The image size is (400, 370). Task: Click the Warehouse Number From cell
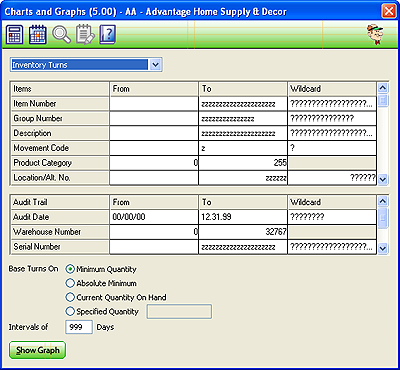pos(154,232)
